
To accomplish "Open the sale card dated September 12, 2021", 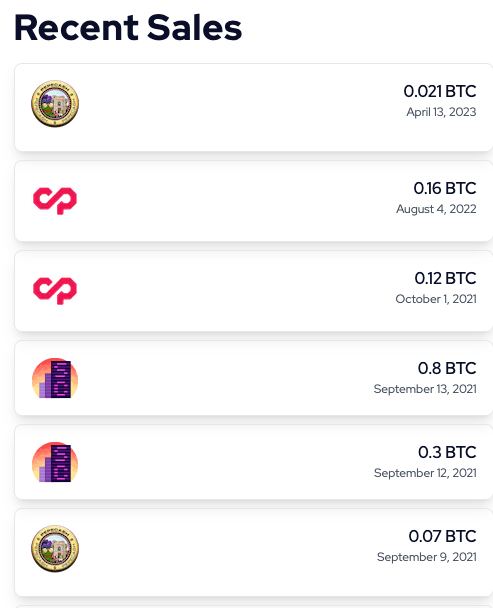I will (254, 462).
